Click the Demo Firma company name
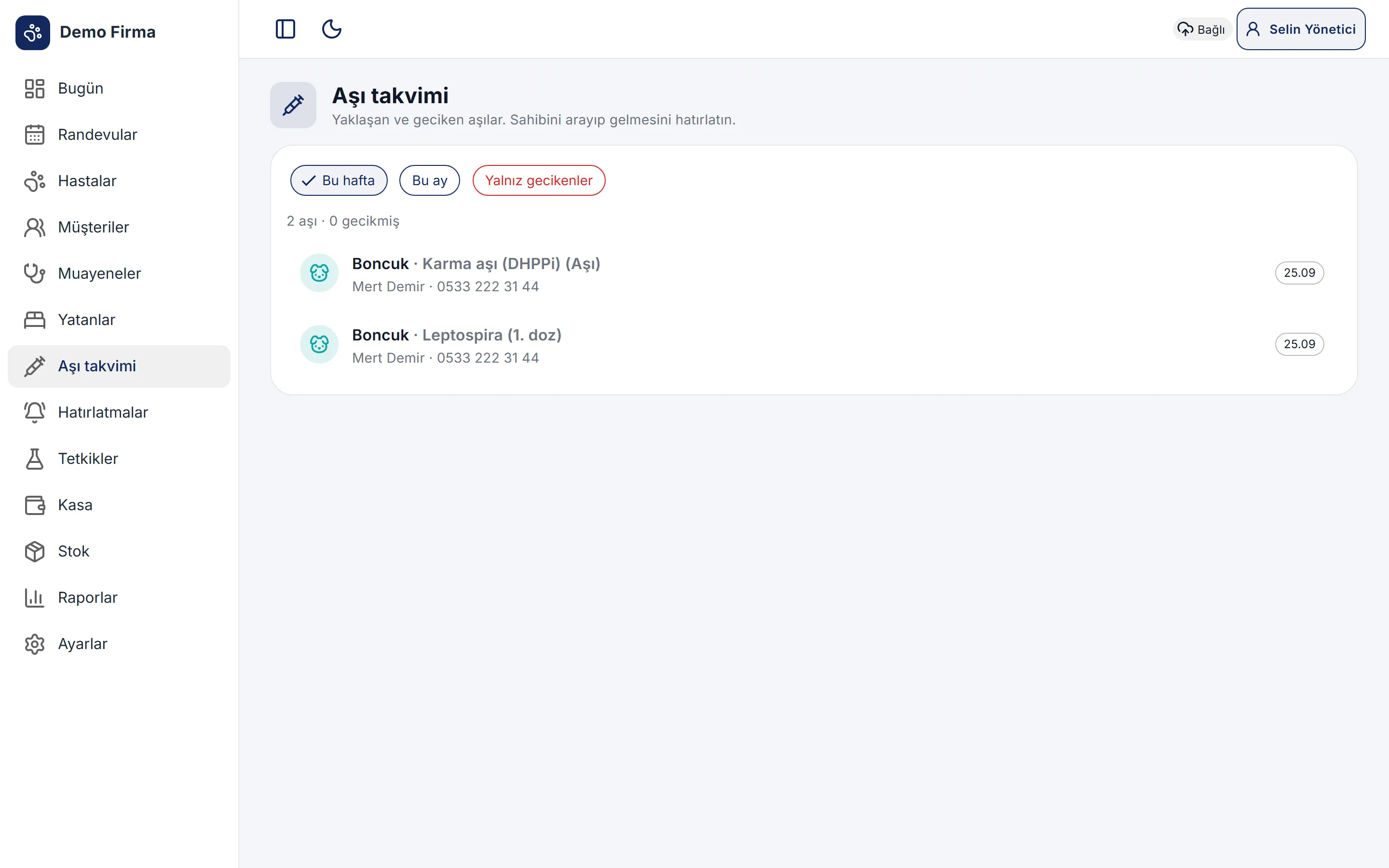1389x868 pixels. click(108, 32)
